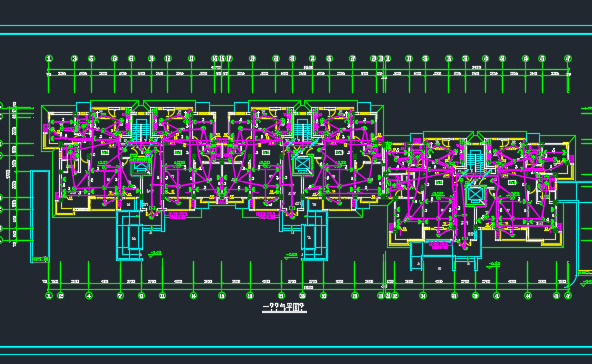Select axis bubble 14 in bottom grid row

193,296
